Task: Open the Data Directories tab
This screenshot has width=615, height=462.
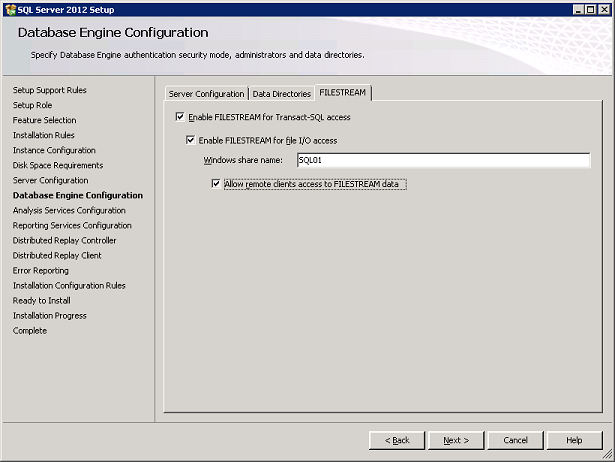Action: click(281, 94)
